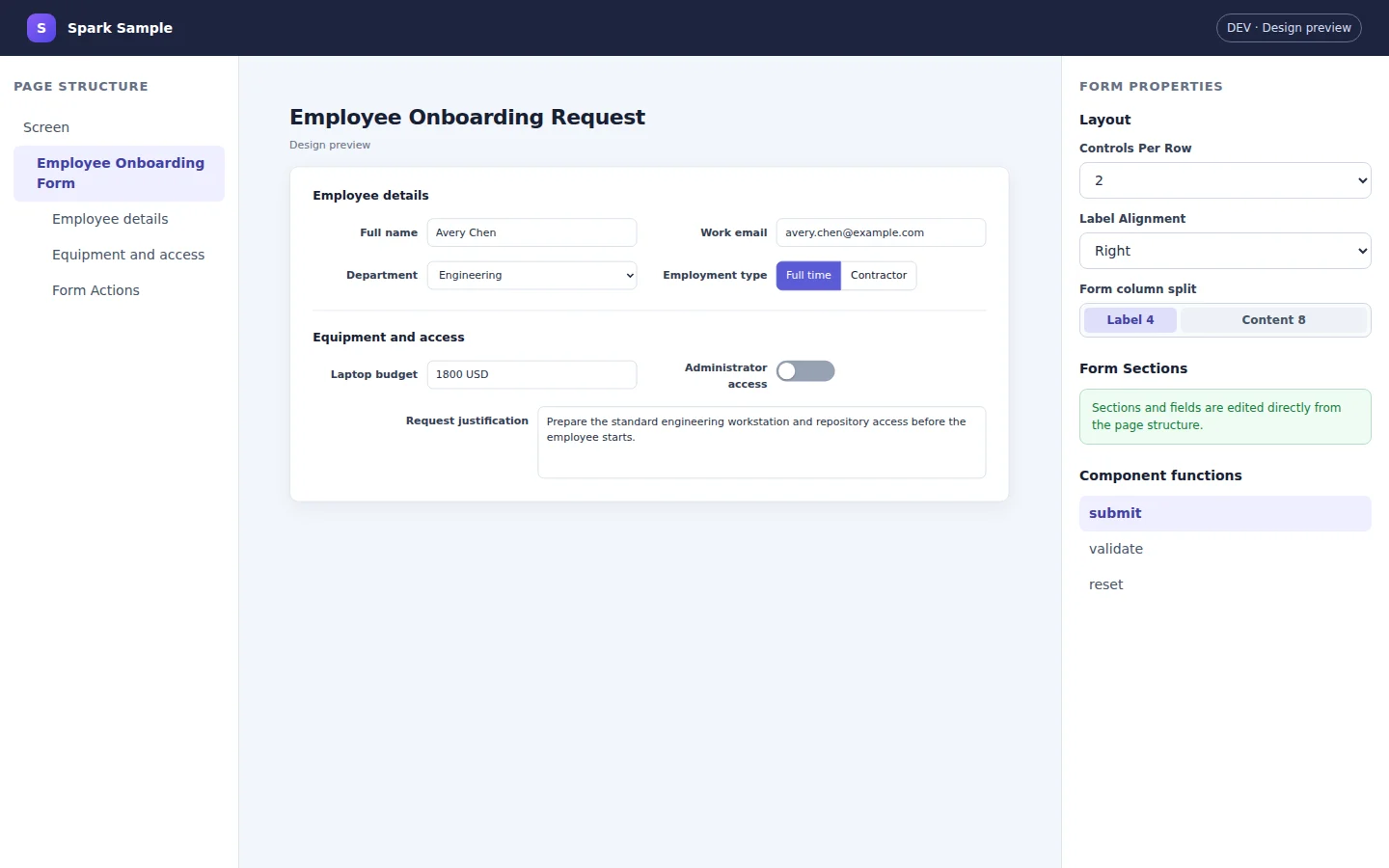Select Full time employment type
Viewport: 1389px width, 868px height.
(x=808, y=276)
